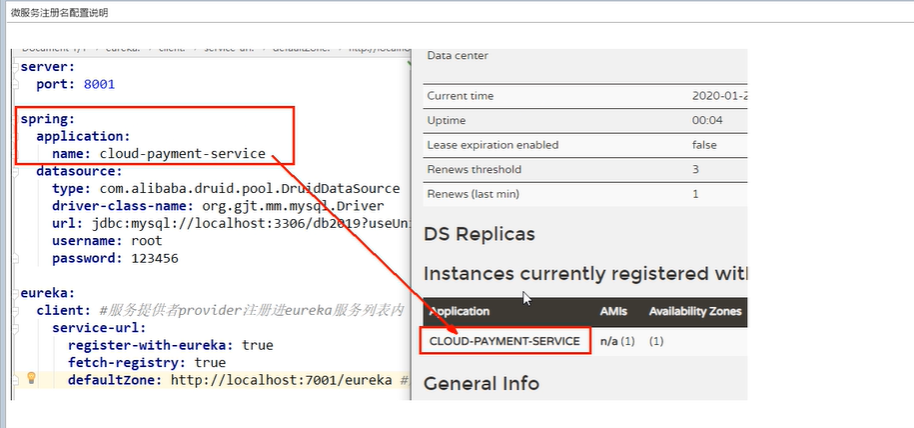The image size is (914, 428).
Task: Click the 'Application' column header
Action: (459, 311)
